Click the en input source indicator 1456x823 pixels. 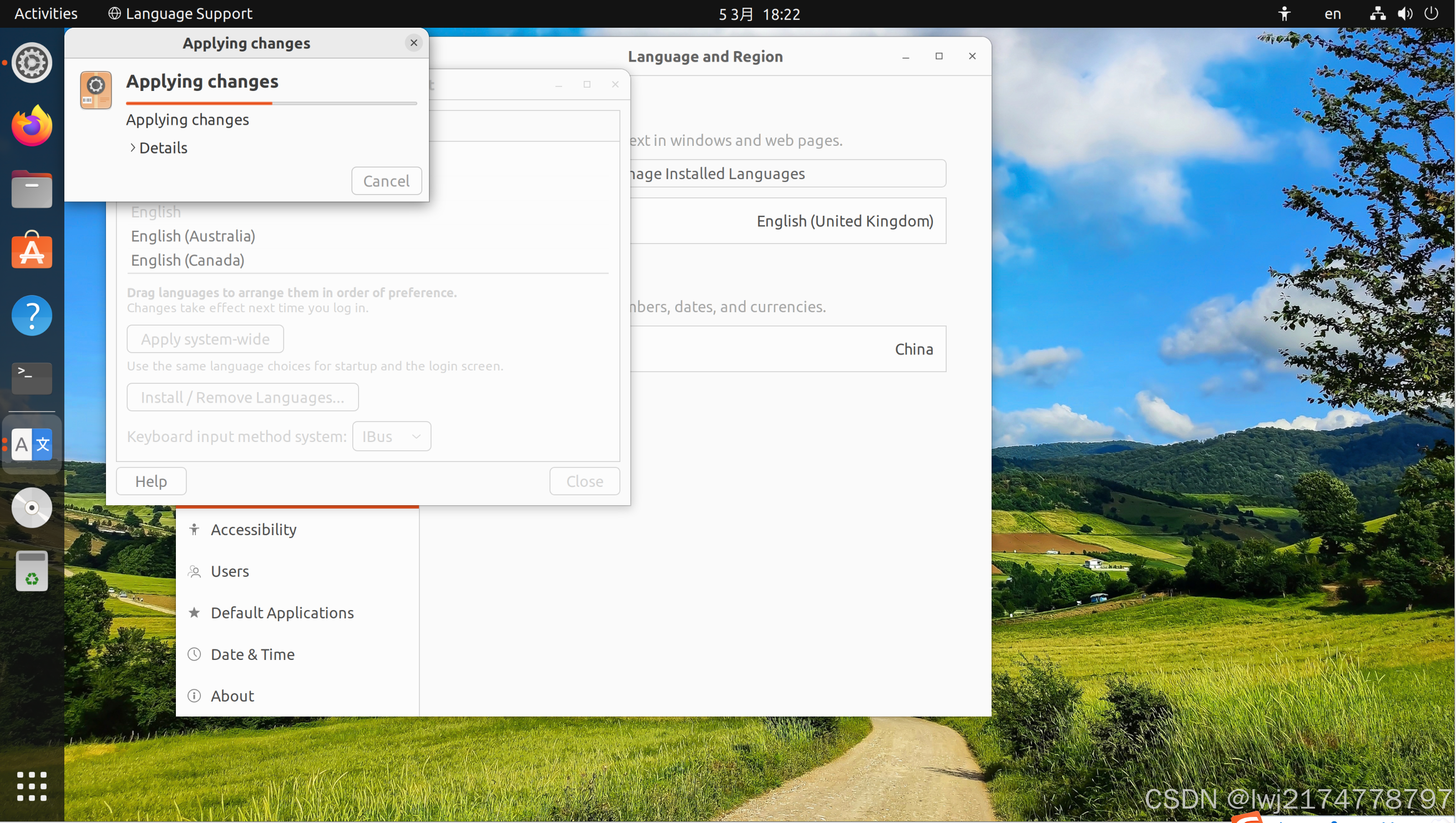pyautogui.click(x=1333, y=13)
